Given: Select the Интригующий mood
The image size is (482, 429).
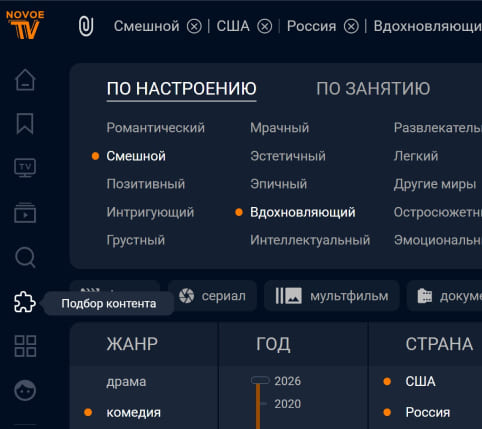Looking at the screenshot, I should tap(150, 212).
